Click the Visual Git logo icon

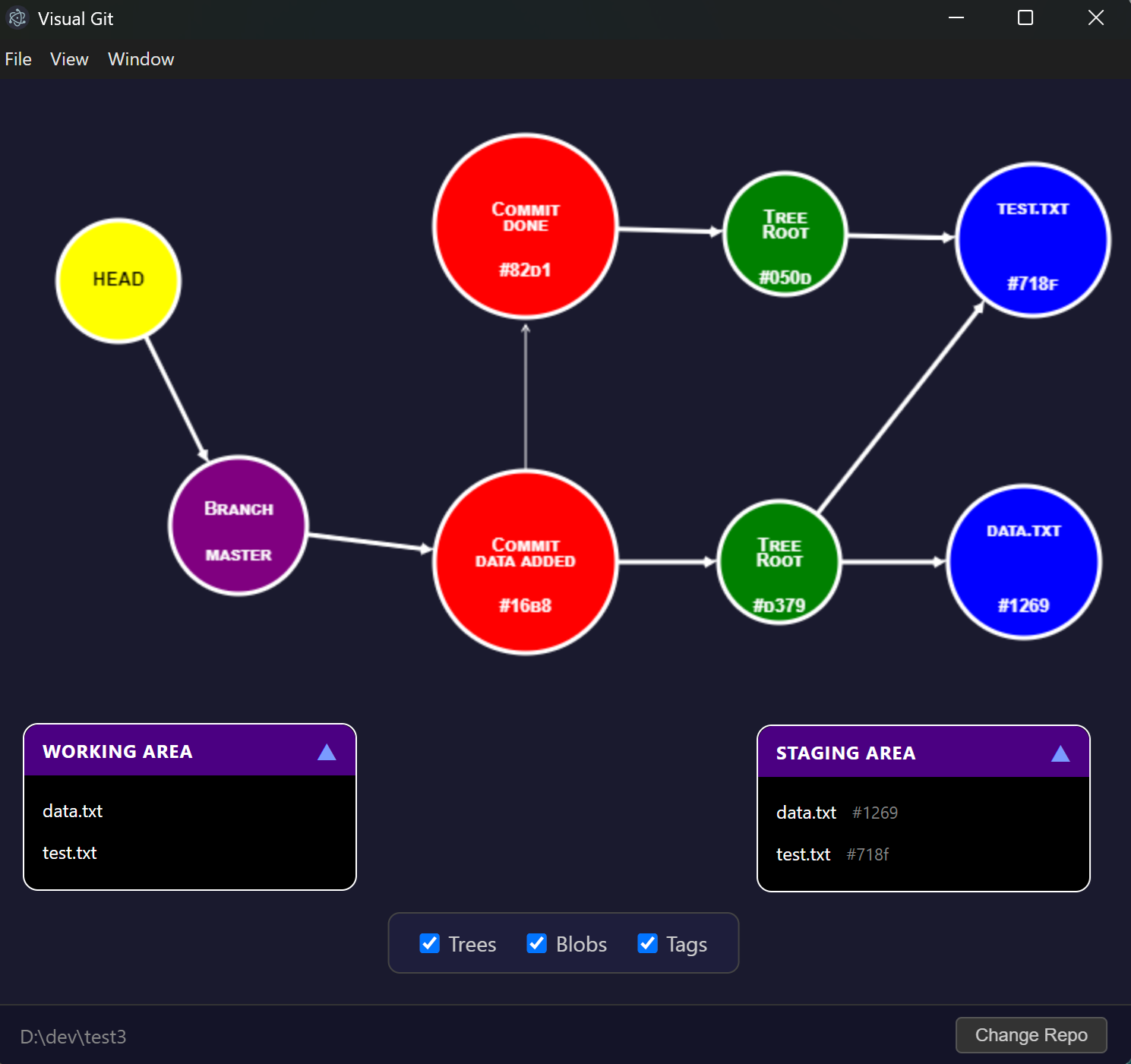coord(17,17)
